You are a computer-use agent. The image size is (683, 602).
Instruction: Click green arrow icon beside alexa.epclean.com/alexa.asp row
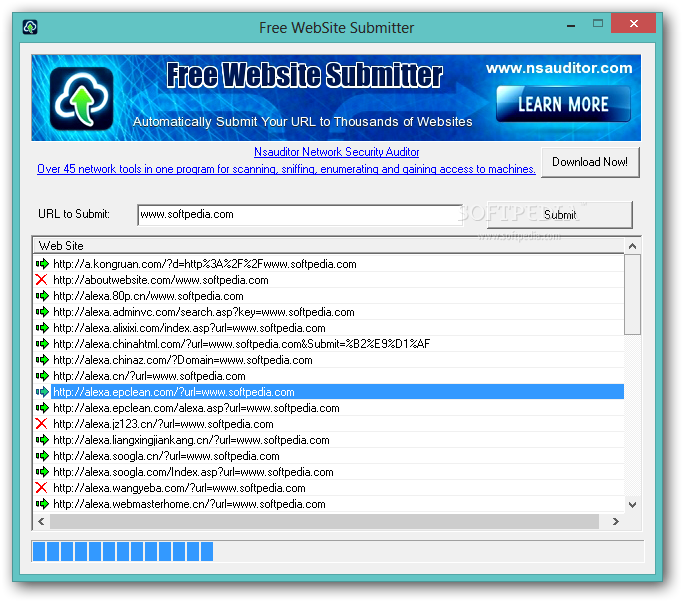tap(42, 408)
